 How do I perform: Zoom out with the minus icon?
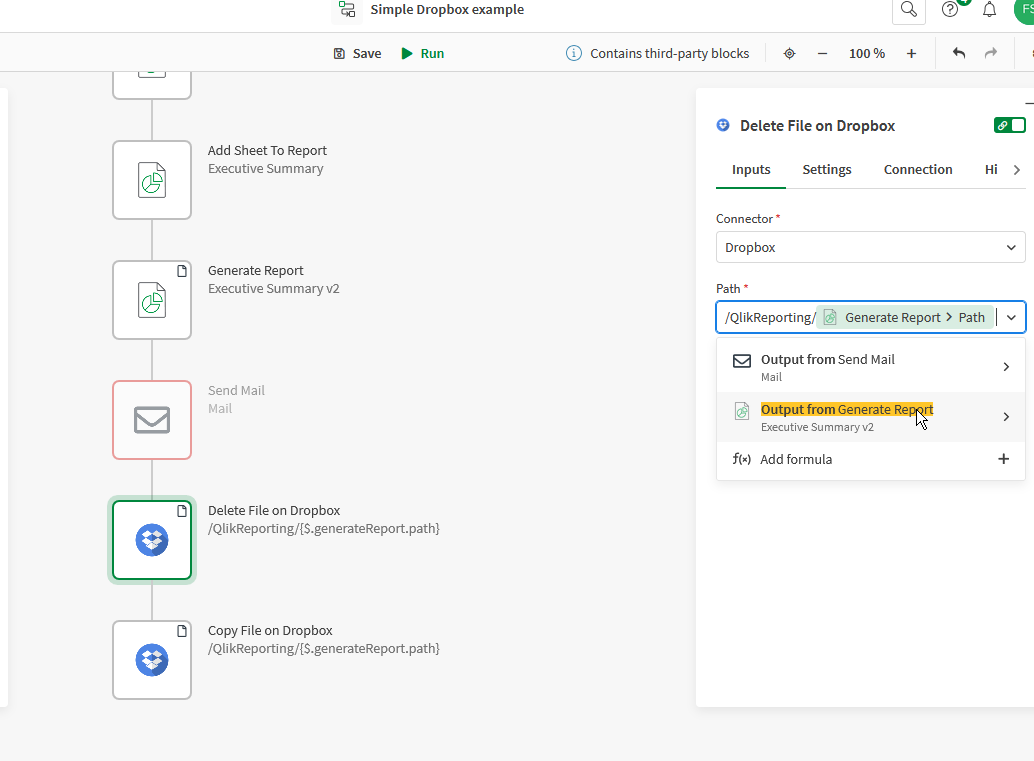click(822, 54)
